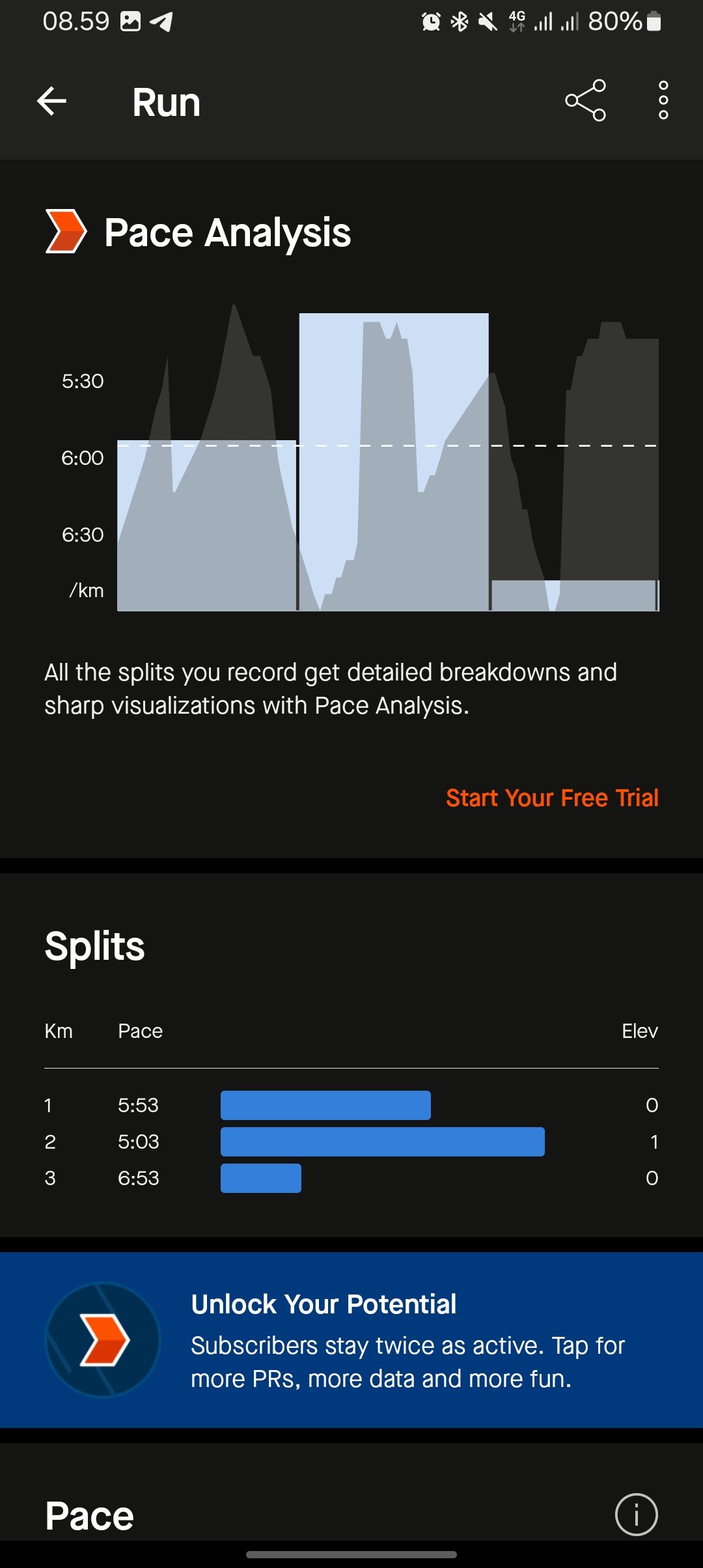Tap the Km 1 split pace bar
Viewport: 703px width, 1568px height.
325,1105
